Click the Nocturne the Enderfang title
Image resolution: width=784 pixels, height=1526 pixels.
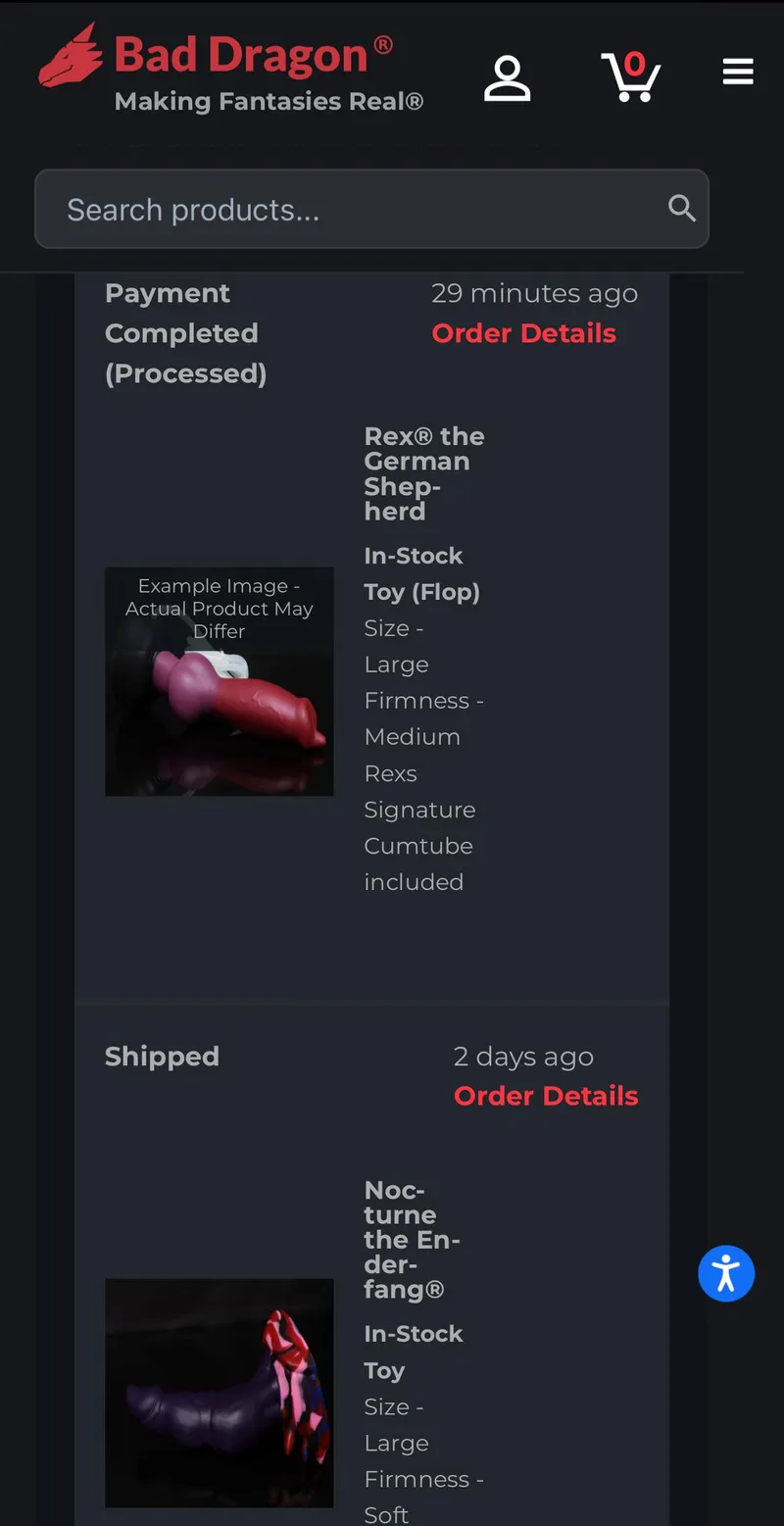click(413, 1240)
